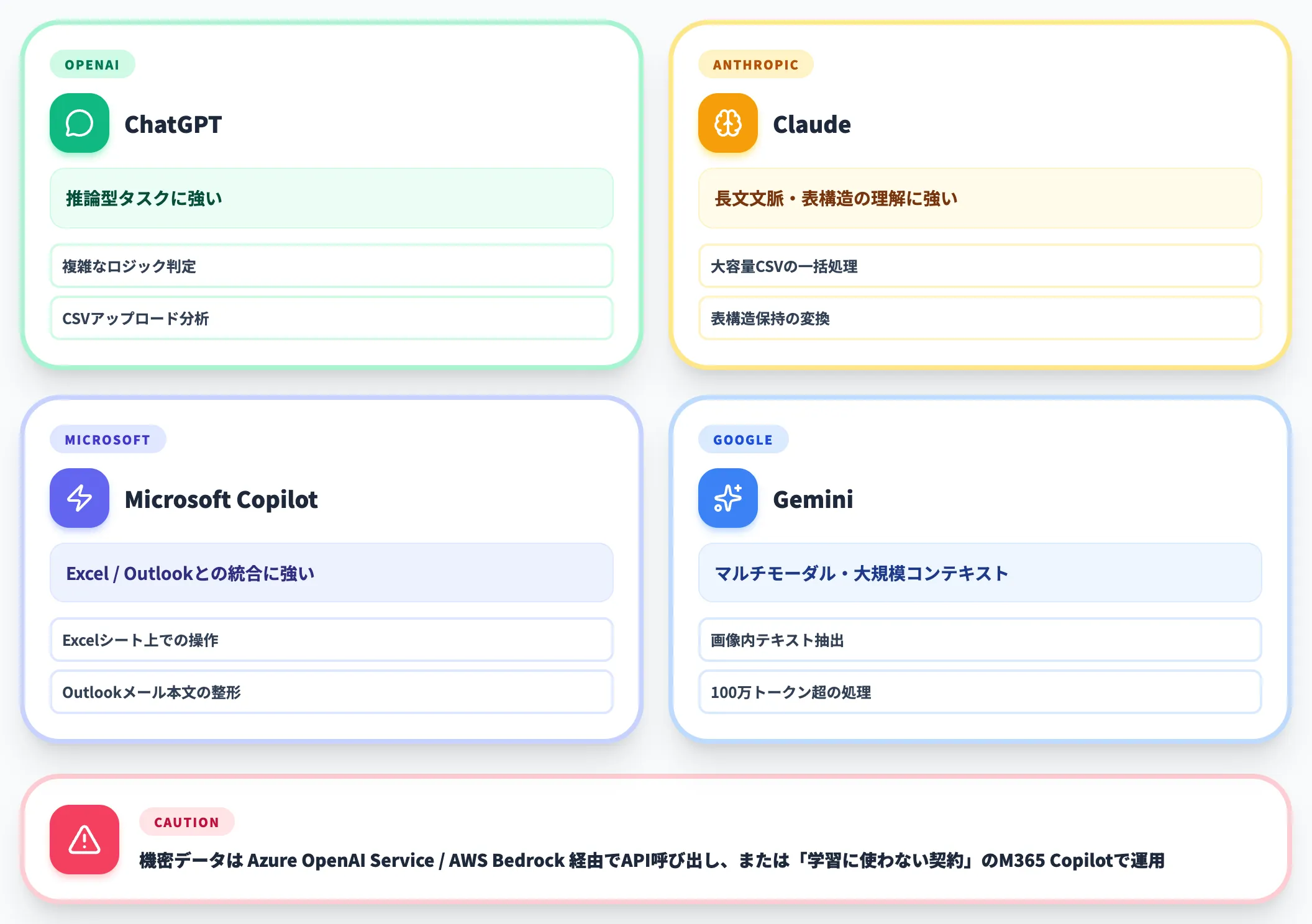Screen dimensions: 1312x924
Task: Select the MICROSOFT badge
Action: [x=108, y=440]
